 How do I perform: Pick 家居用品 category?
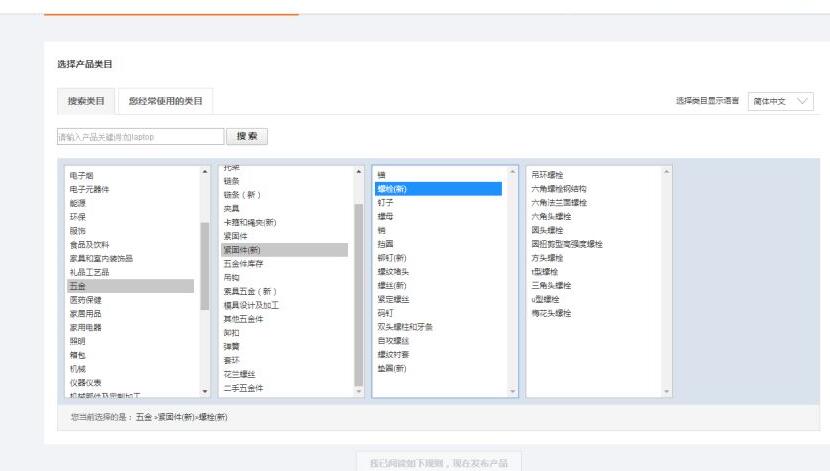pyautogui.click(x=86, y=313)
